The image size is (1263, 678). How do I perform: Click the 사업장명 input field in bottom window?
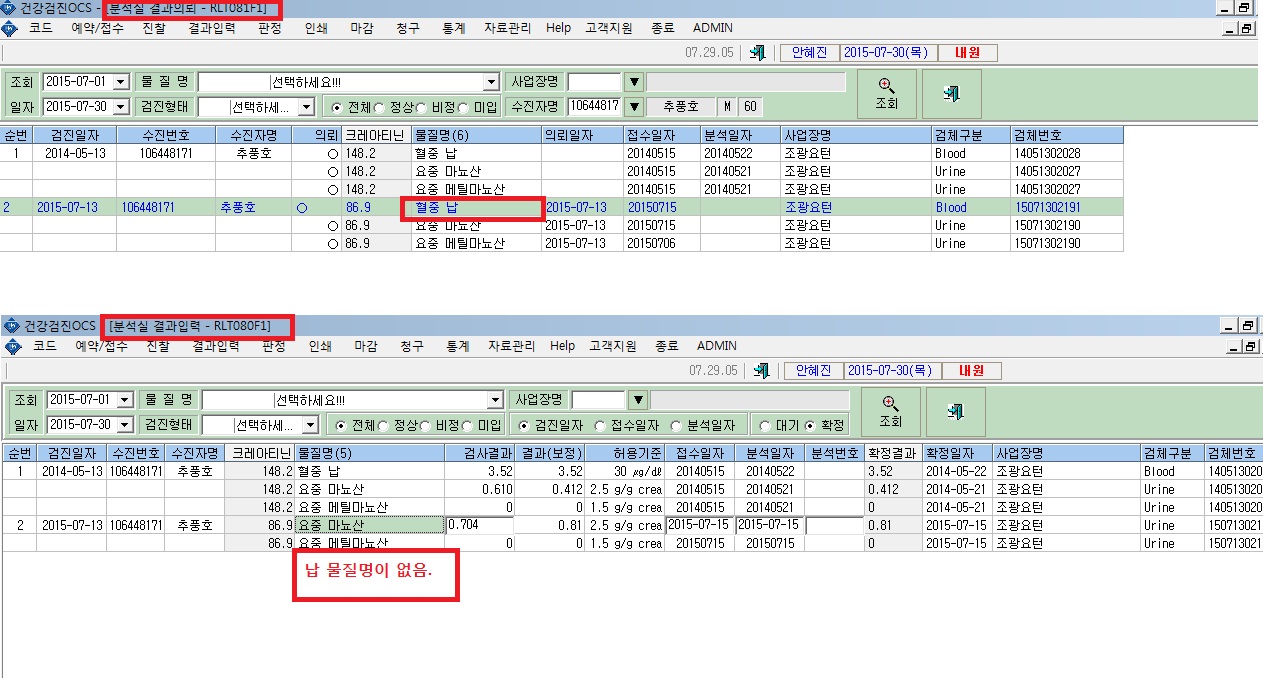598,400
